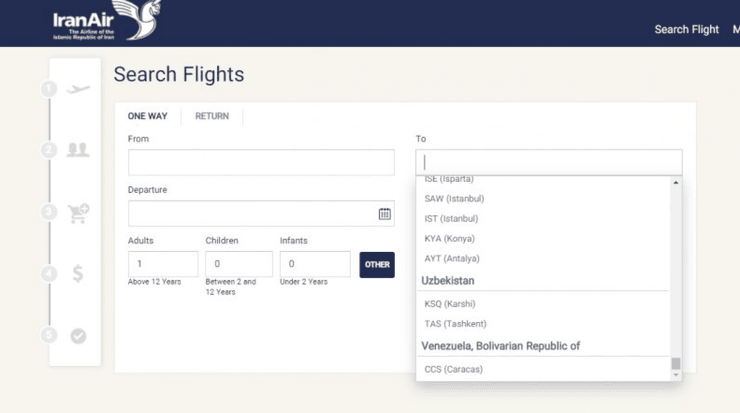Screen dimensions: 740x413
Task: Select the ONE WAY tab
Action: click(x=148, y=116)
